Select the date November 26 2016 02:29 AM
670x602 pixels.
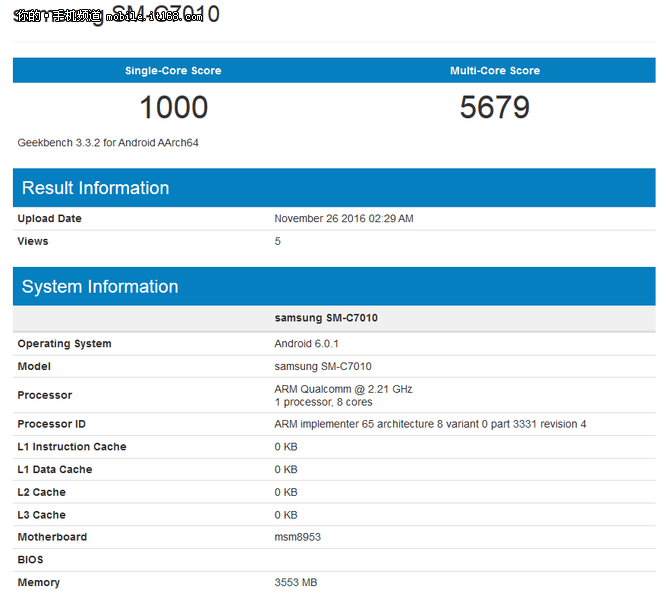[x=344, y=218]
